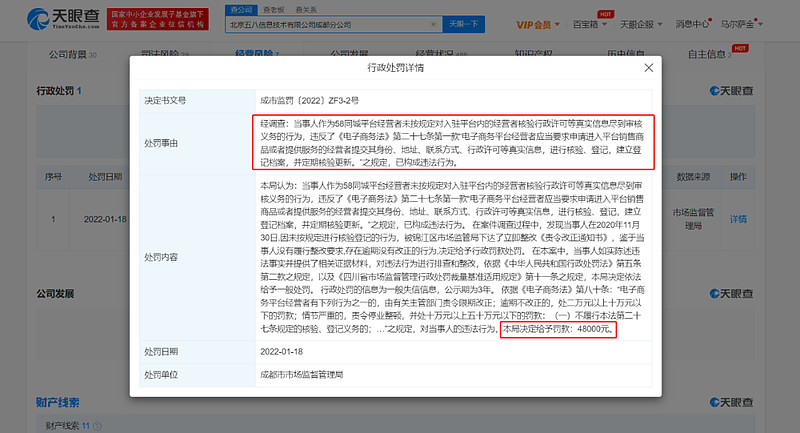Click the HOT badge above 百宝箱
This screenshot has width=800, height=433.
click(606, 14)
